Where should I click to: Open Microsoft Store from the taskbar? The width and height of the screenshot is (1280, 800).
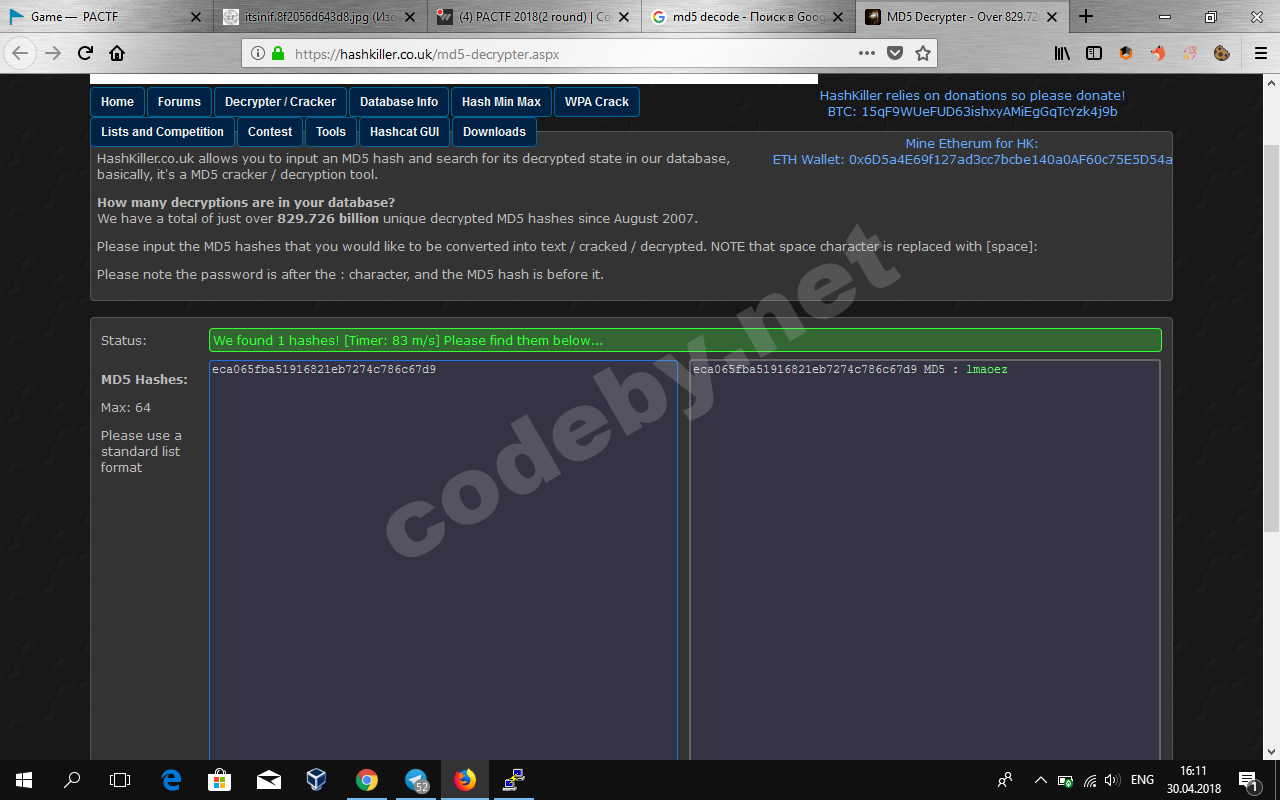click(219, 780)
